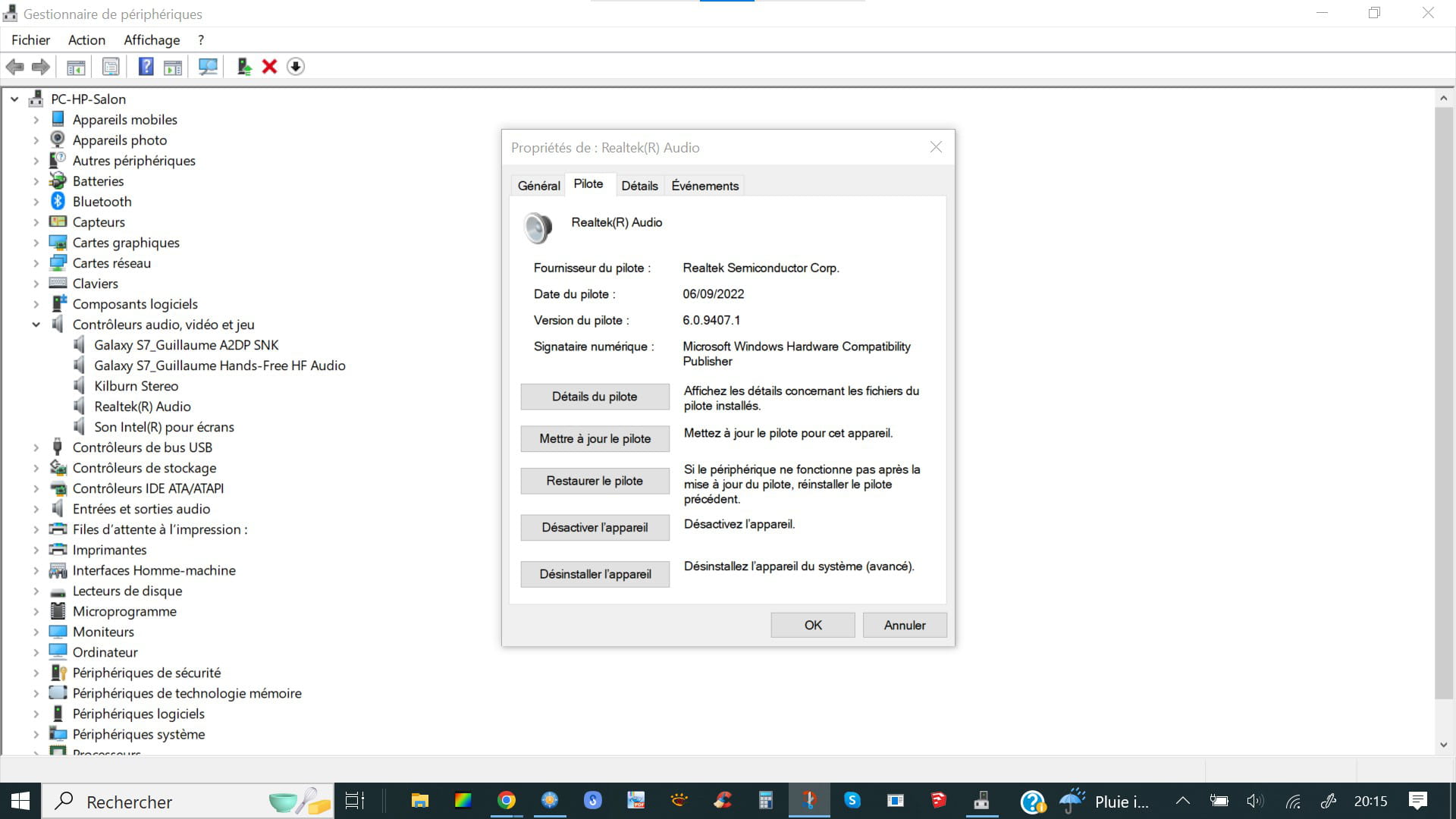
Task: Switch to the Événements tab
Action: point(704,186)
